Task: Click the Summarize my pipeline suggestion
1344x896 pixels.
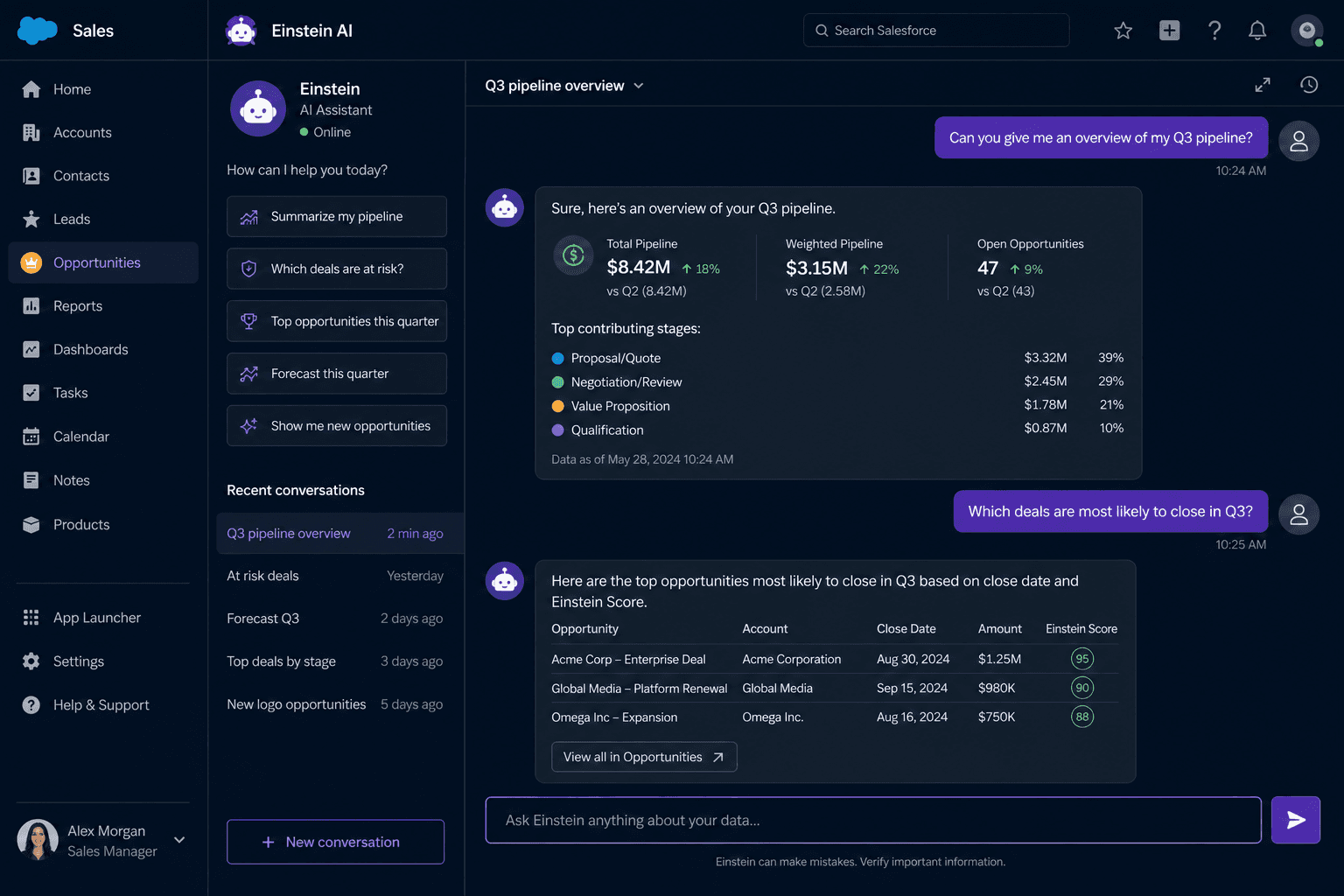Action: (x=337, y=216)
